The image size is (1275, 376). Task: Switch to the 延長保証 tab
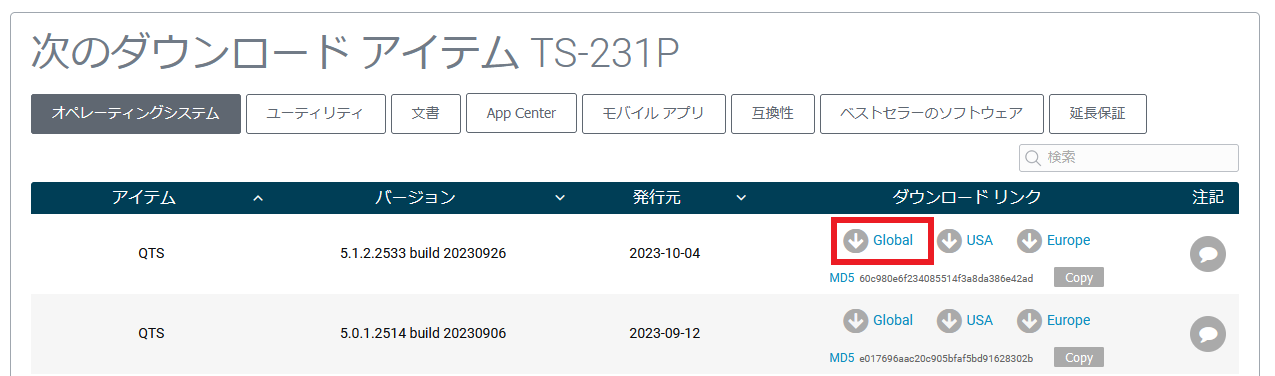(x=1098, y=113)
